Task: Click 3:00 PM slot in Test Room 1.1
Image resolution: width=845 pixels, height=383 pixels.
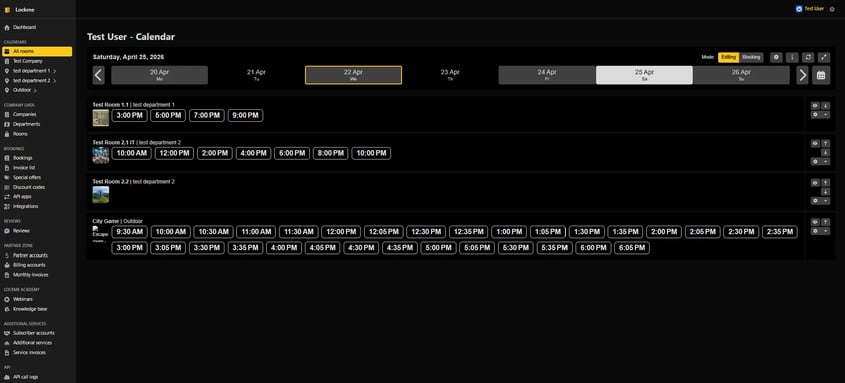Action: tap(129, 115)
